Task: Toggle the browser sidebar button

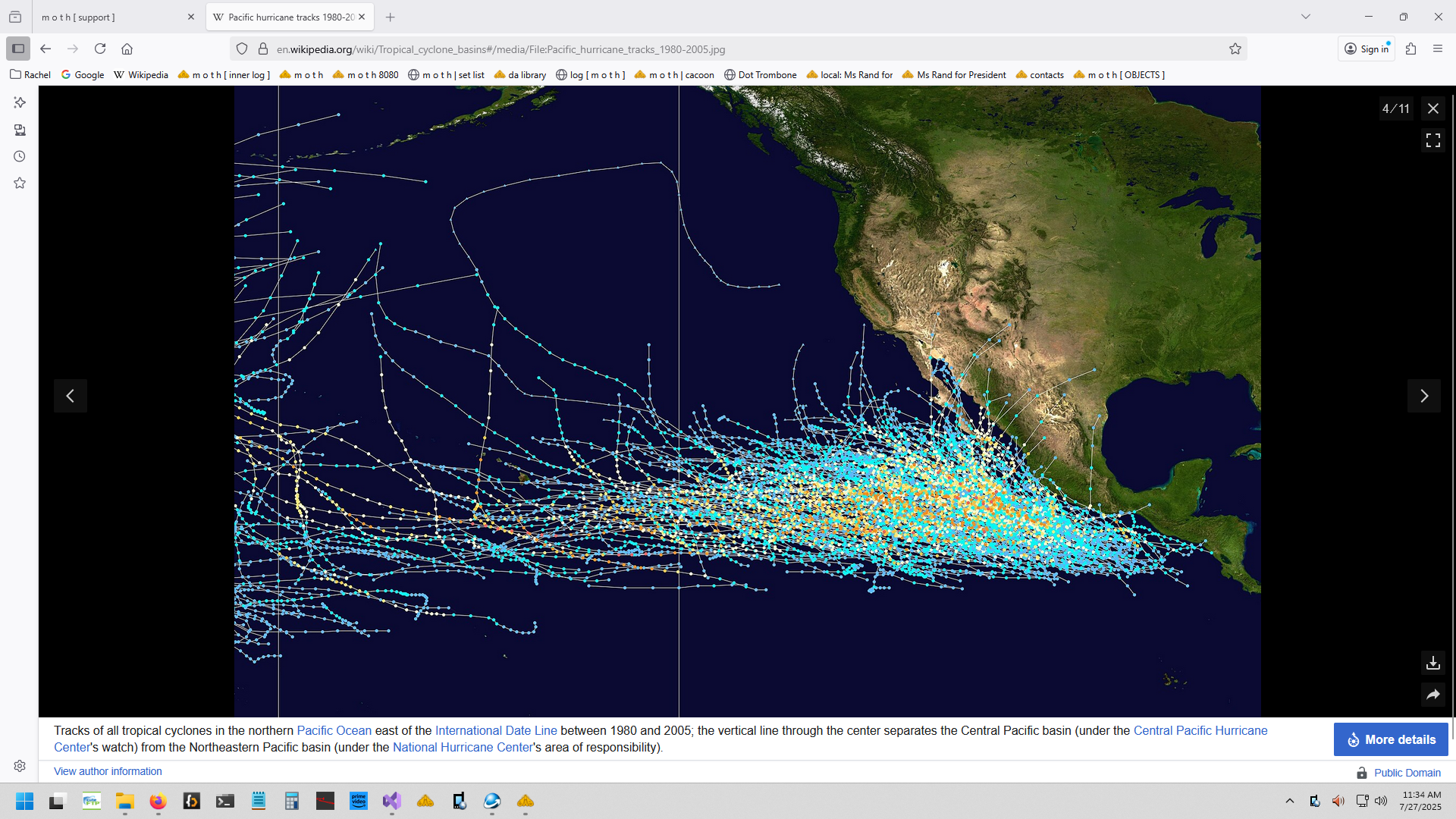Action: 18,49
